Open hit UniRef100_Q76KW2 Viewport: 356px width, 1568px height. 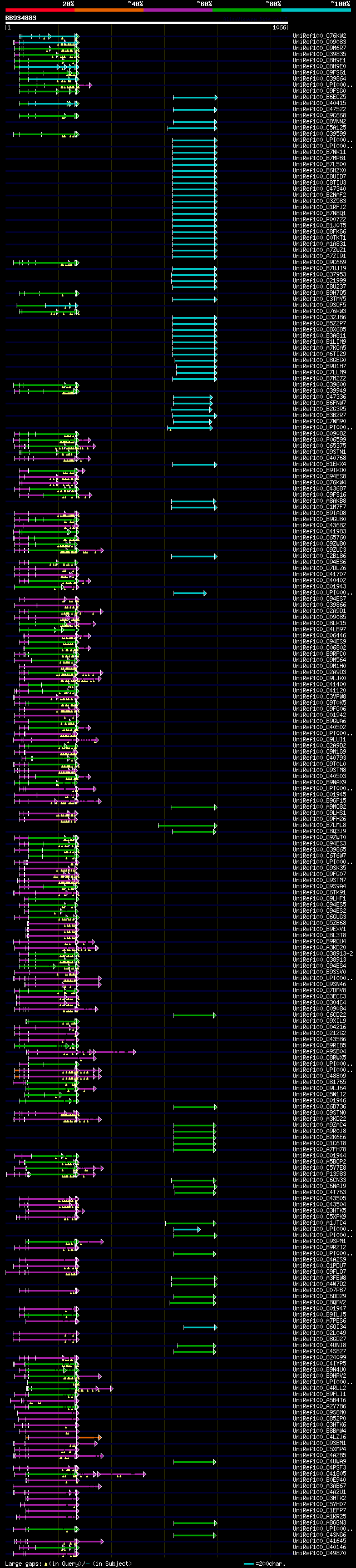click(319, 36)
